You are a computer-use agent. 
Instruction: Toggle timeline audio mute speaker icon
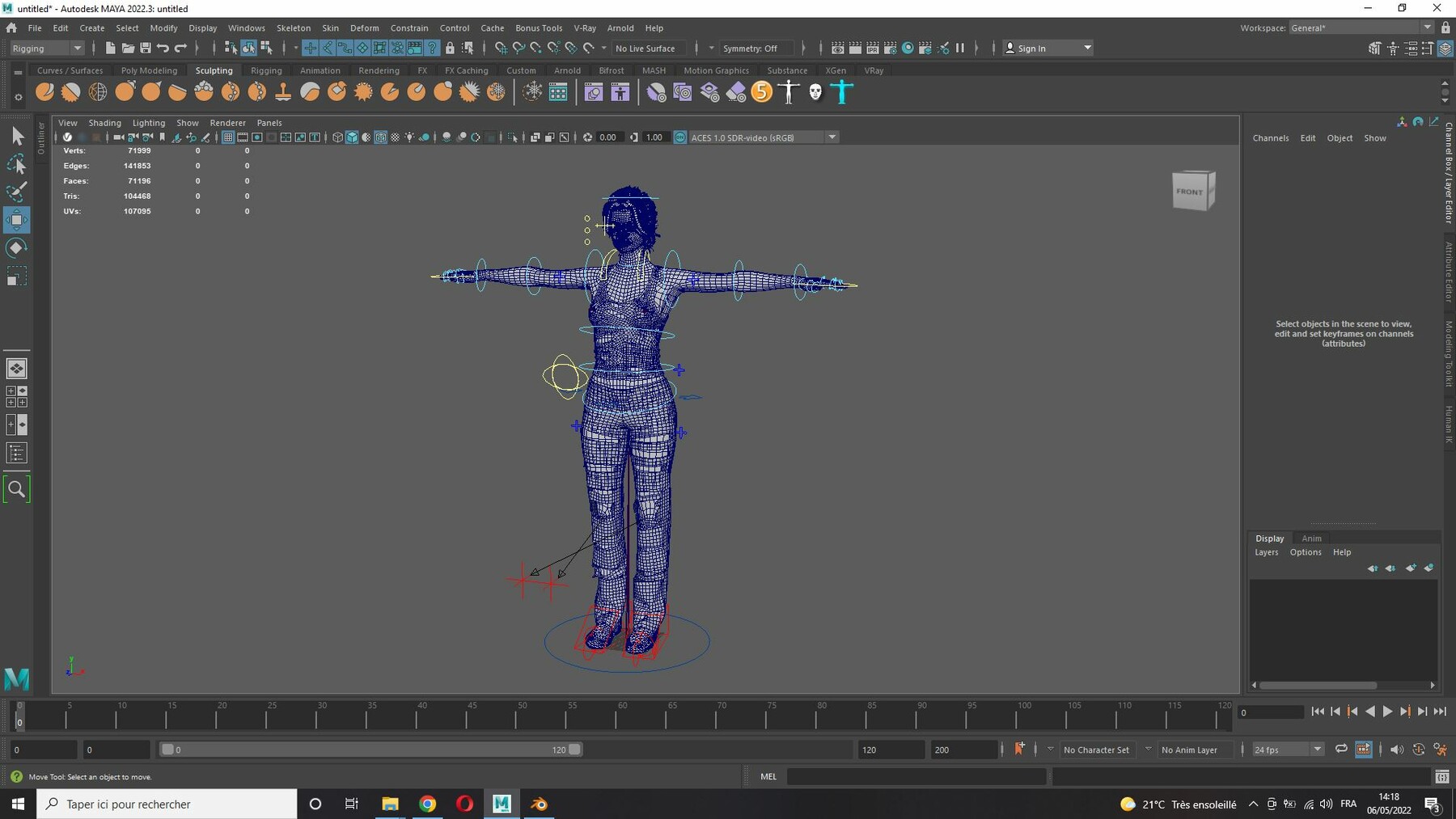(x=1397, y=749)
